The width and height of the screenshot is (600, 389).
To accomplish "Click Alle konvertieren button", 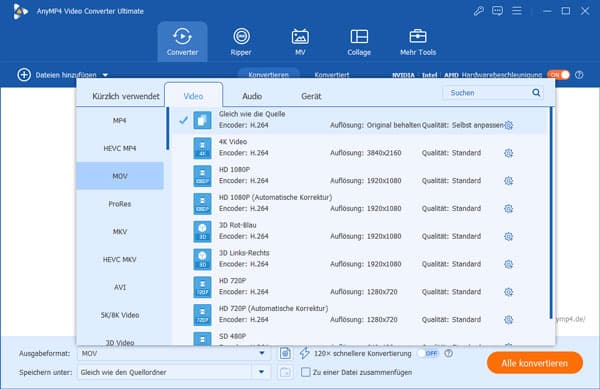I will [x=535, y=363].
